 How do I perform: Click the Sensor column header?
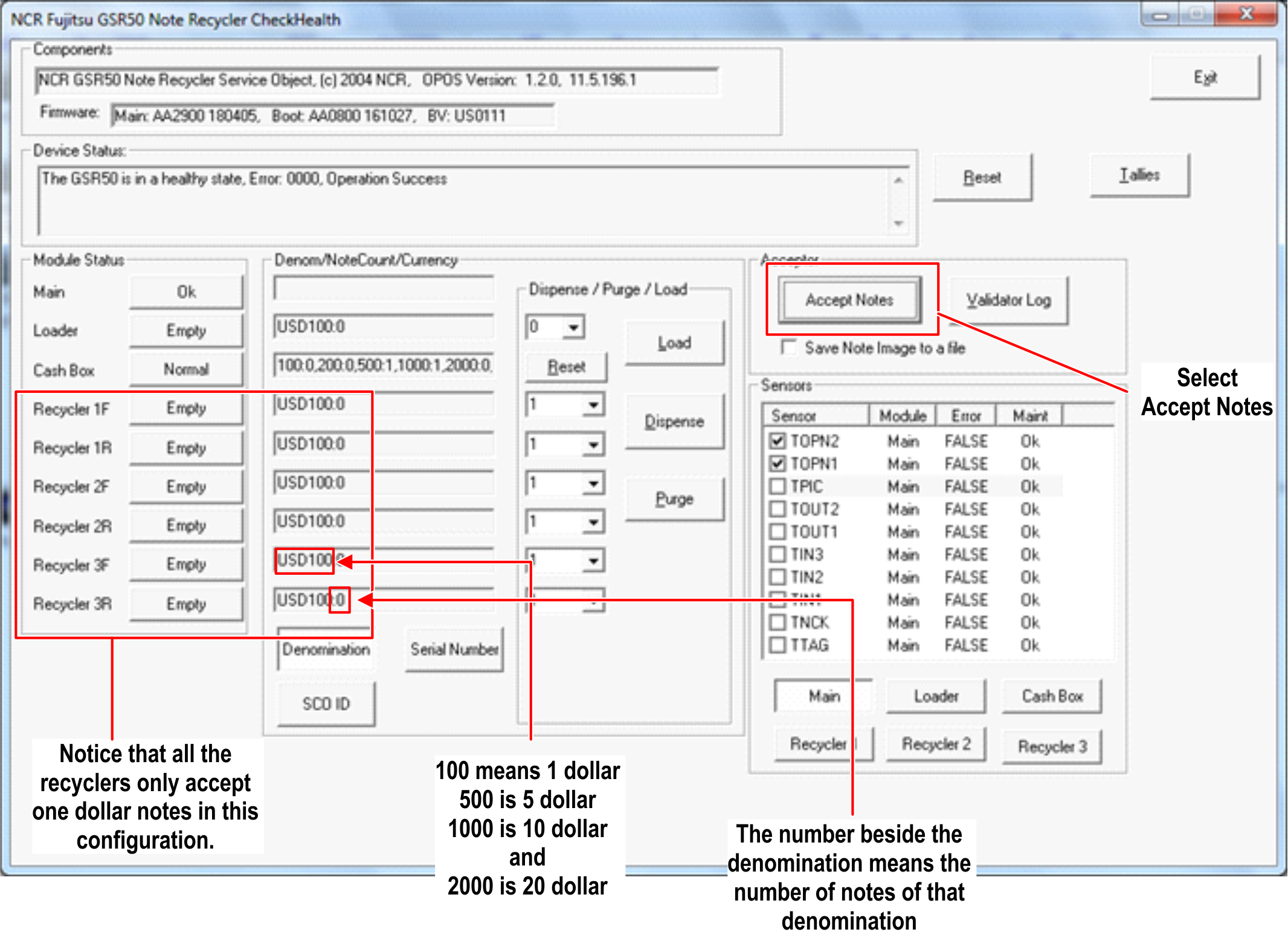click(x=816, y=415)
